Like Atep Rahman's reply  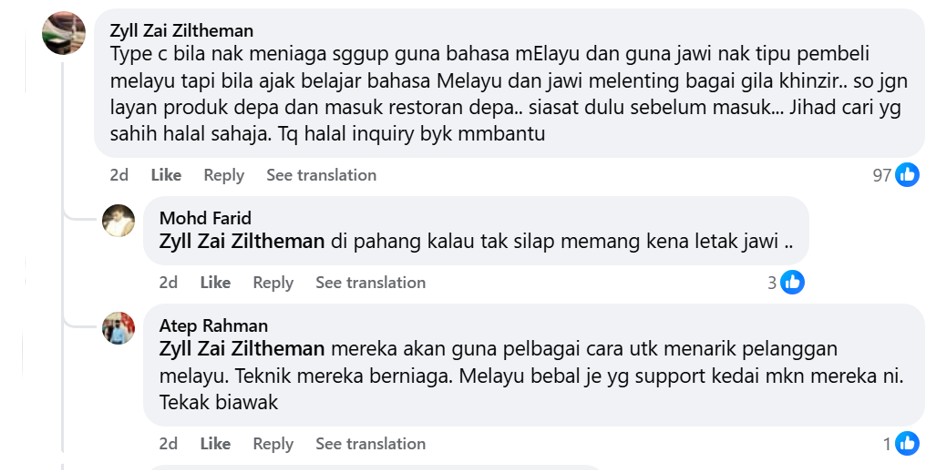pyautogui.click(x=215, y=444)
